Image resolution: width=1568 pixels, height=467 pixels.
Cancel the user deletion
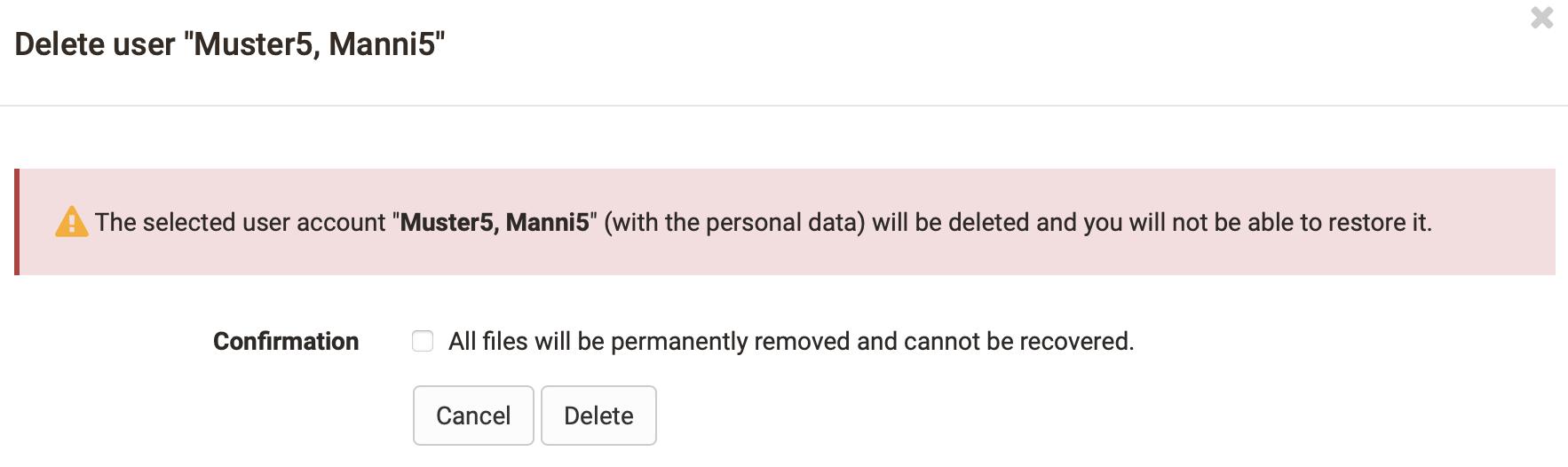click(473, 416)
